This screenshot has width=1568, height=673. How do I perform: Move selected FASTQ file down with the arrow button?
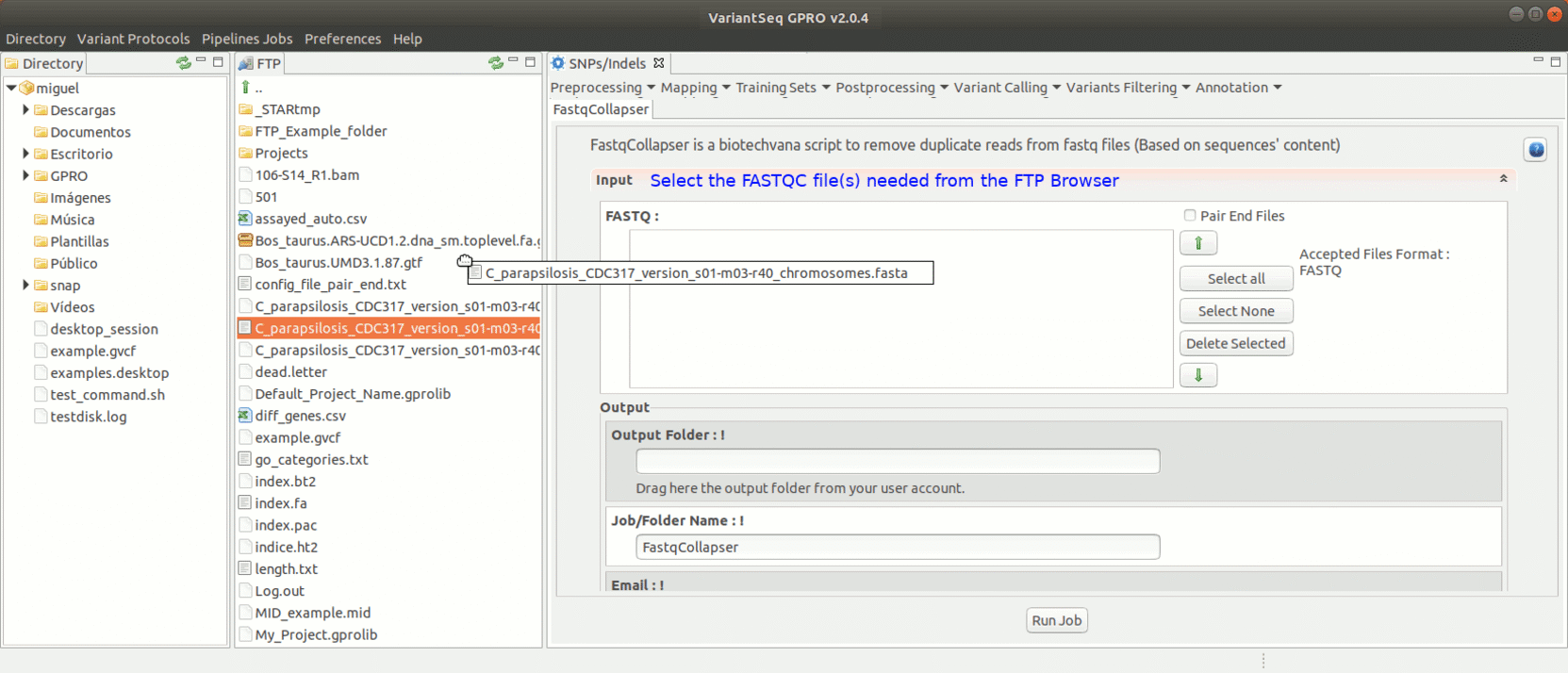click(1197, 375)
